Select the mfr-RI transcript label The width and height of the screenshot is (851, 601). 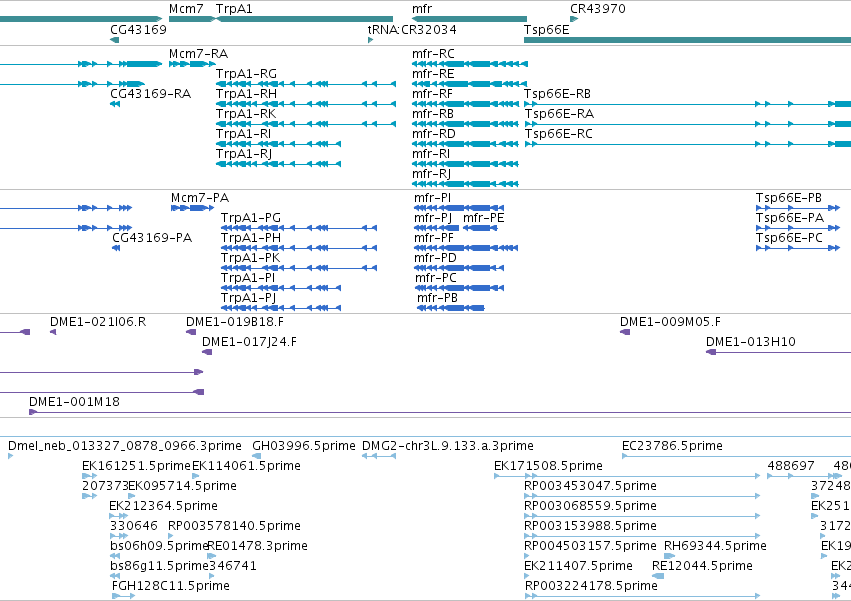pos(431,154)
